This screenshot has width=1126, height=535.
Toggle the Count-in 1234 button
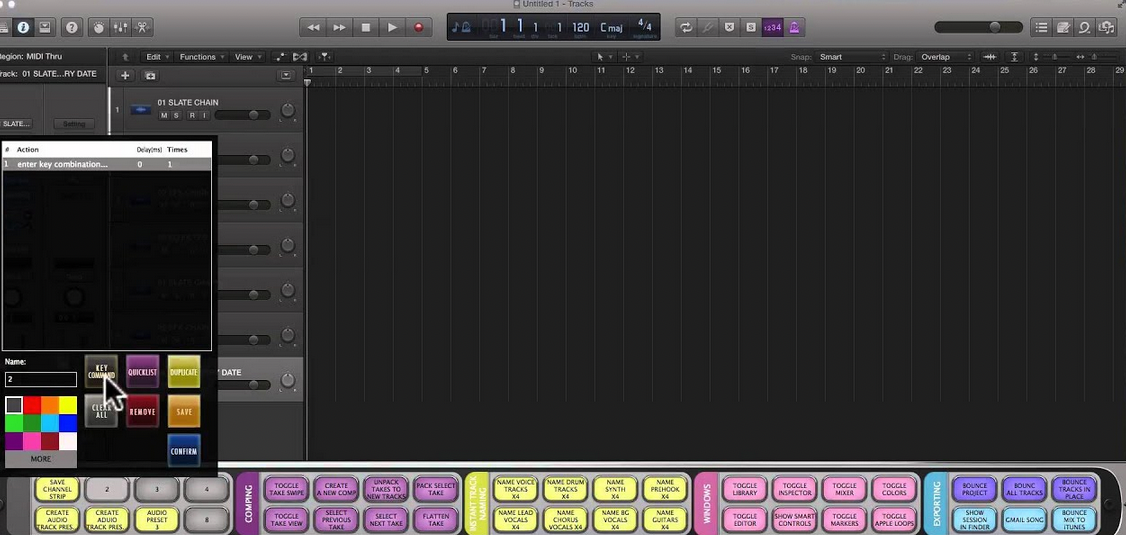[772, 27]
